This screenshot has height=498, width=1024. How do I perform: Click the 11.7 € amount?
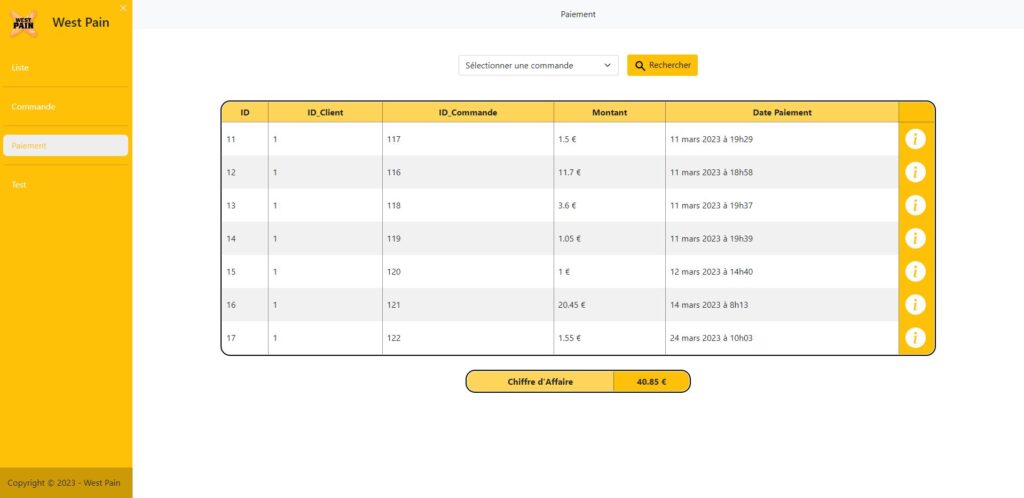[569, 172]
